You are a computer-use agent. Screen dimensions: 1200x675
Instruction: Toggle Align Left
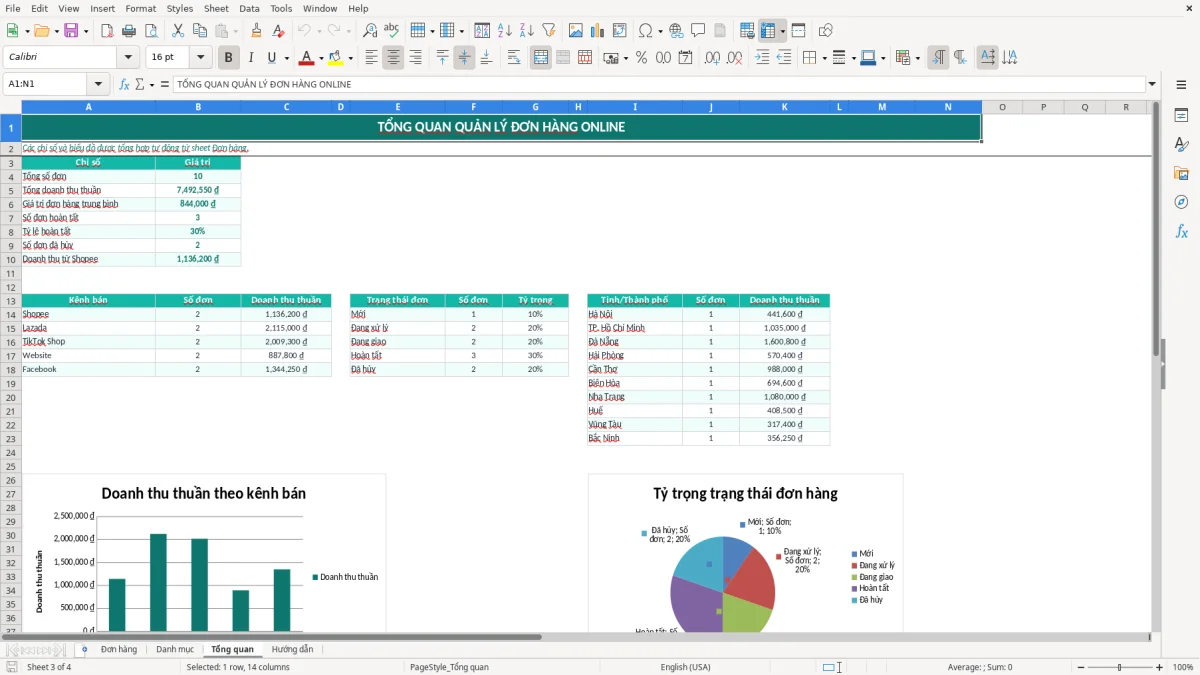point(371,58)
